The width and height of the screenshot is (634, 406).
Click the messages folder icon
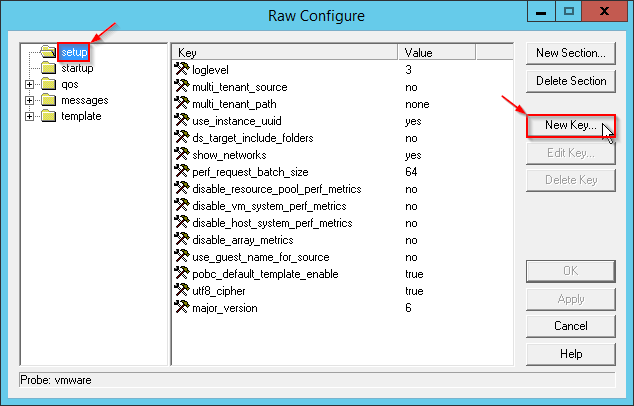(47, 100)
